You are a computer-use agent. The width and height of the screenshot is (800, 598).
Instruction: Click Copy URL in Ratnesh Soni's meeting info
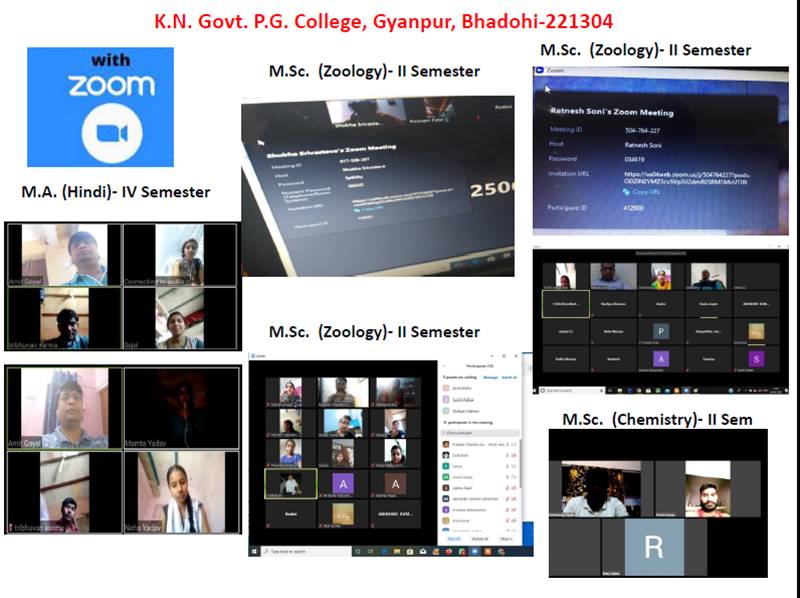click(643, 192)
